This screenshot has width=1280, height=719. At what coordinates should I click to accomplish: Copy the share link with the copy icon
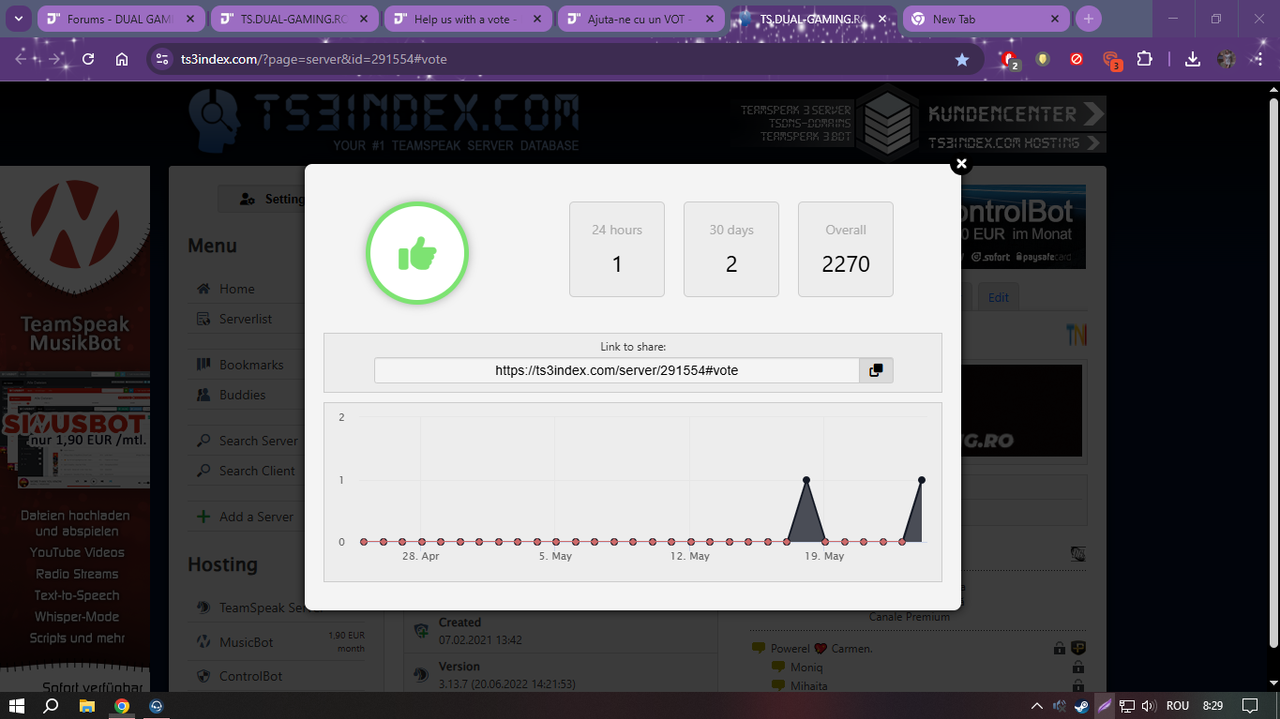coord(876,370)
